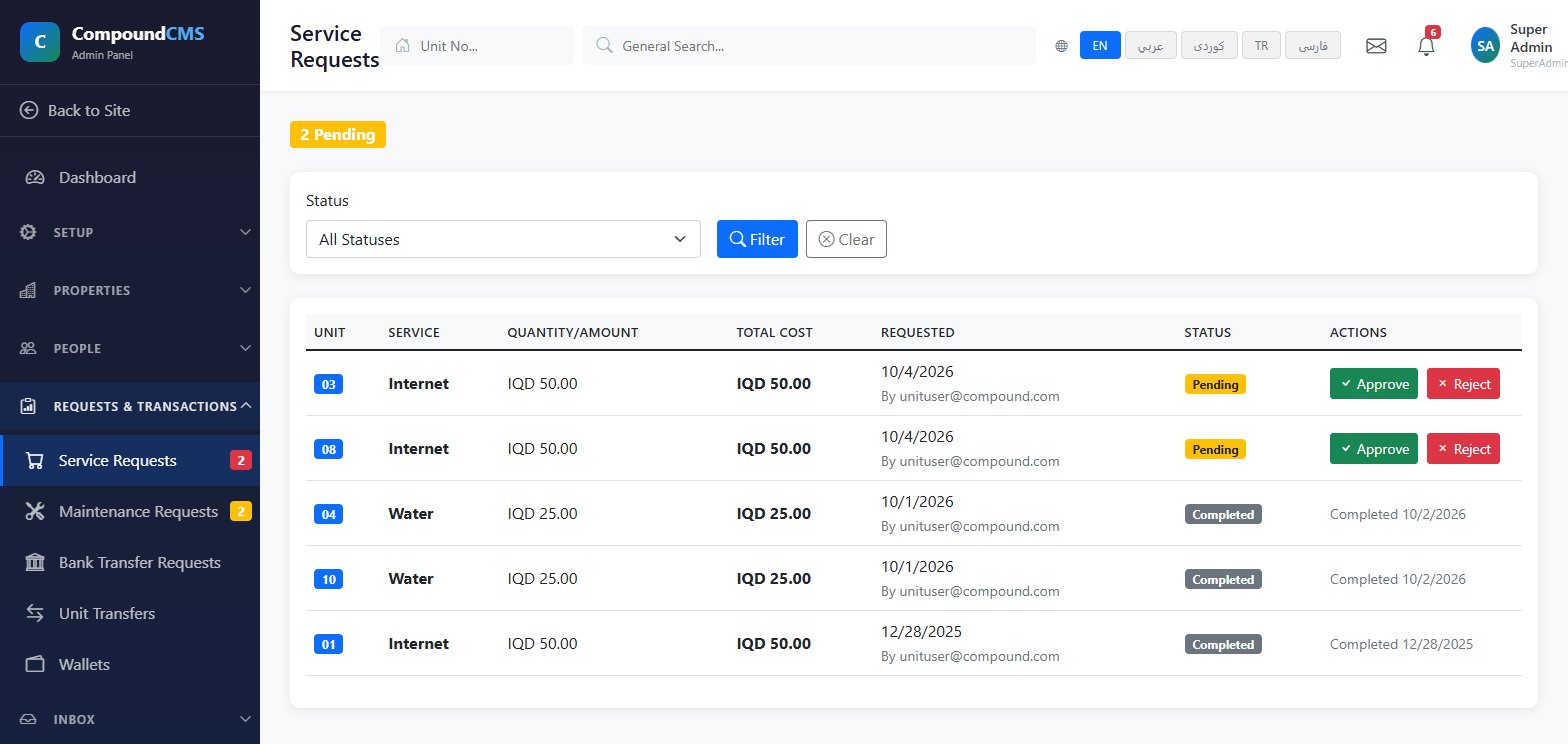The width and height of the screenshot is (1568, 744).
Task: Open Wallets menu item
Action: pos(130,664)
